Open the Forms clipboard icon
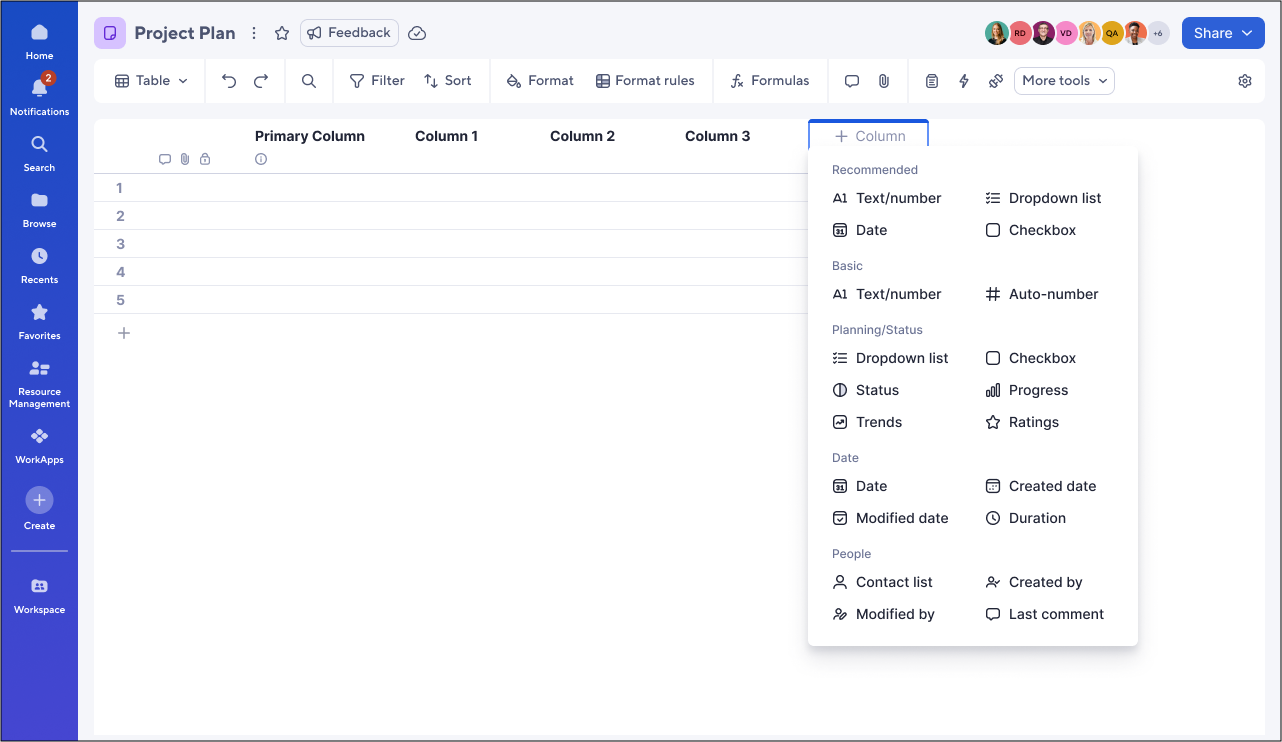The width and height of the screenshot is (1282, 742). (x=932, y=80)
